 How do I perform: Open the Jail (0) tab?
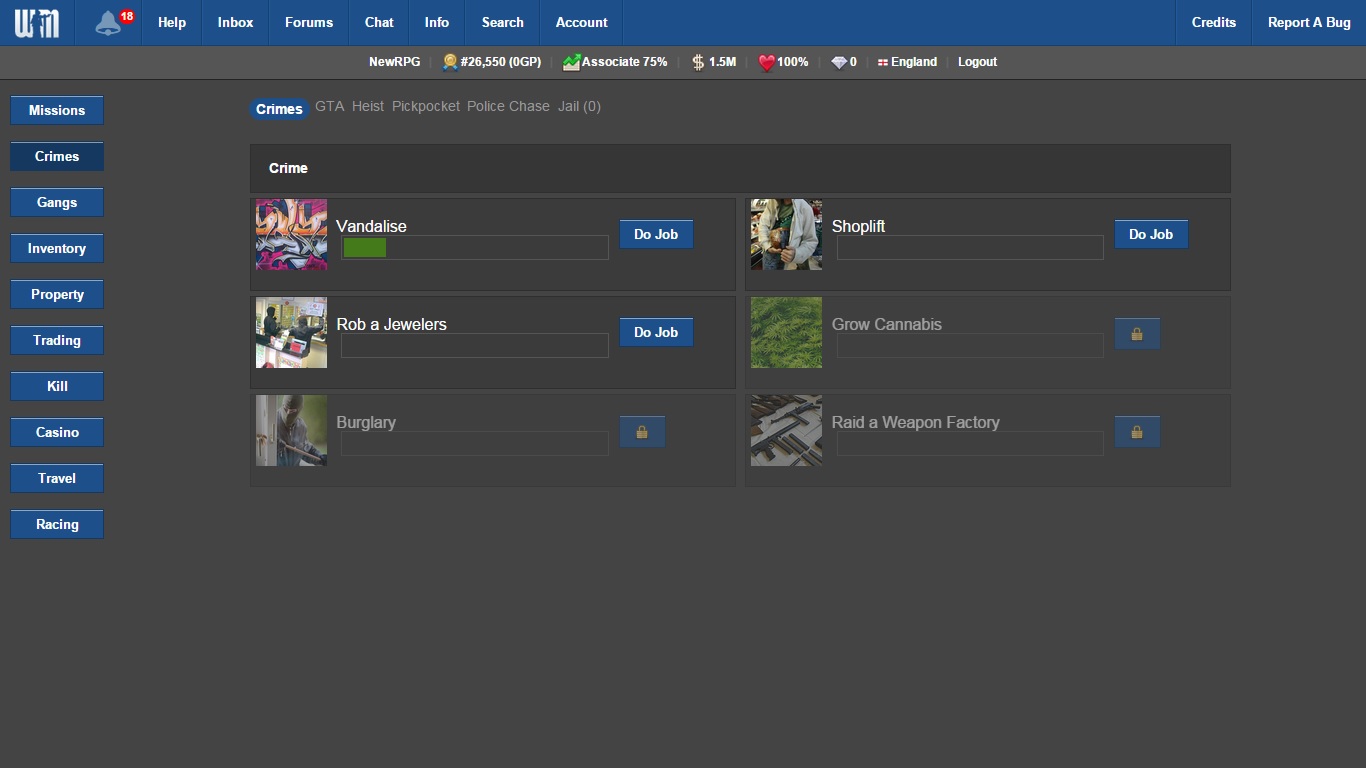coord(579,106)
